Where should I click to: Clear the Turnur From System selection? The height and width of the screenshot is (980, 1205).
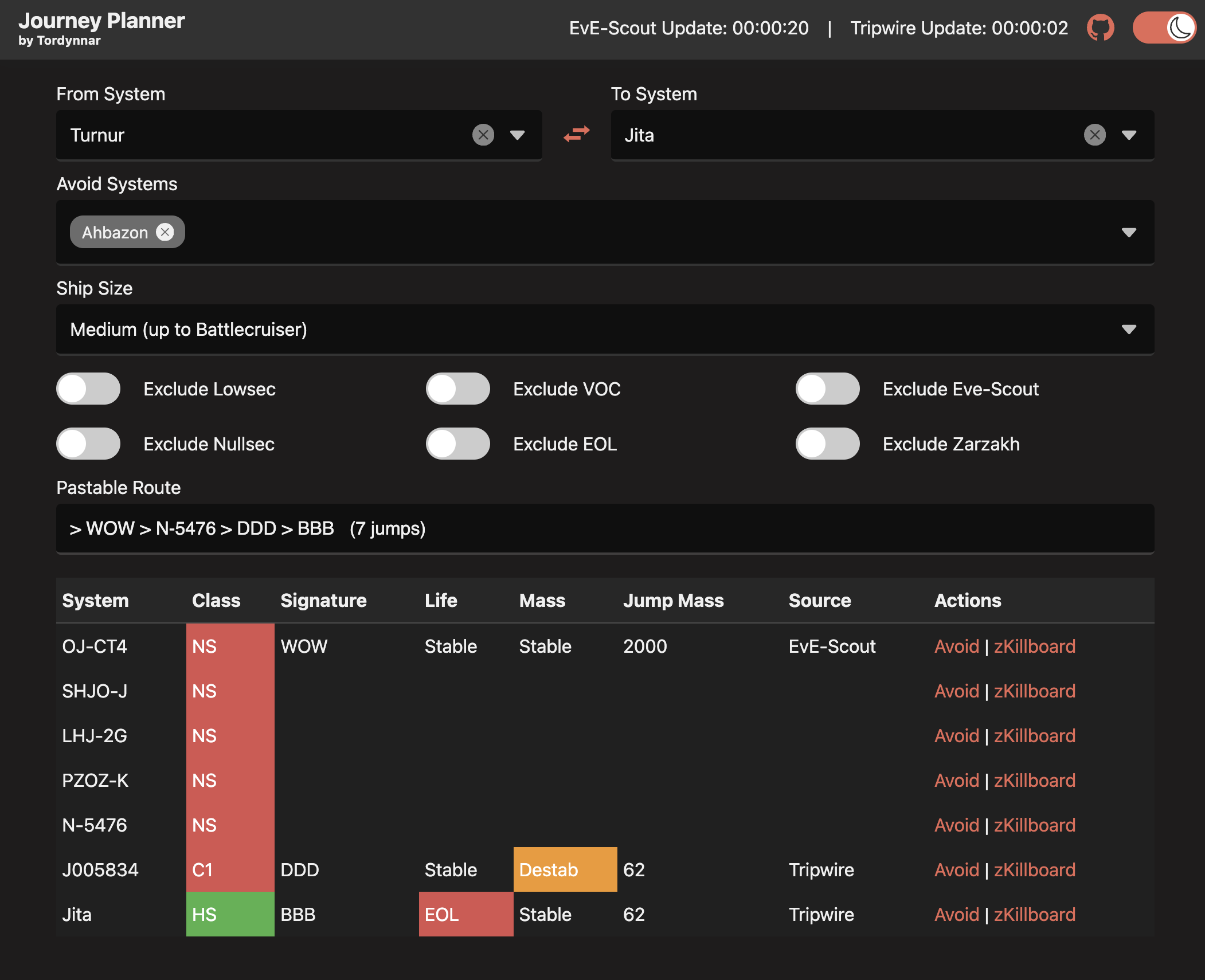483,135
